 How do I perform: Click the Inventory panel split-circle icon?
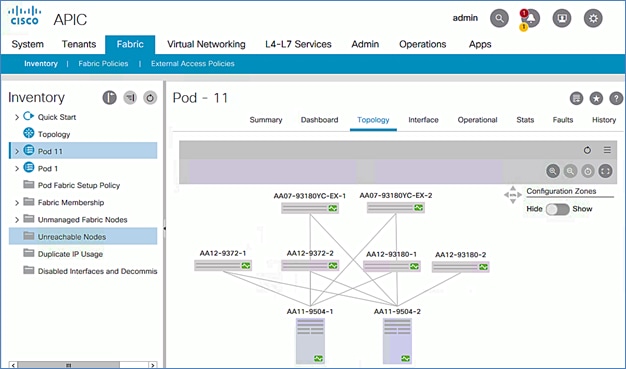click(x=109, y=97)
